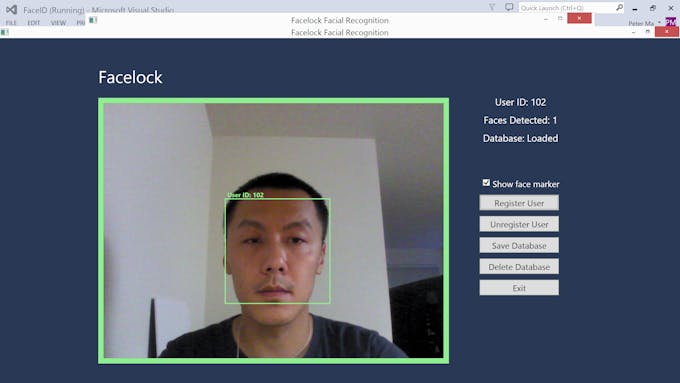The width and height of the screenshot is (680, 383).
Task: Exit the Facelock application
Action: click(519, 288)
